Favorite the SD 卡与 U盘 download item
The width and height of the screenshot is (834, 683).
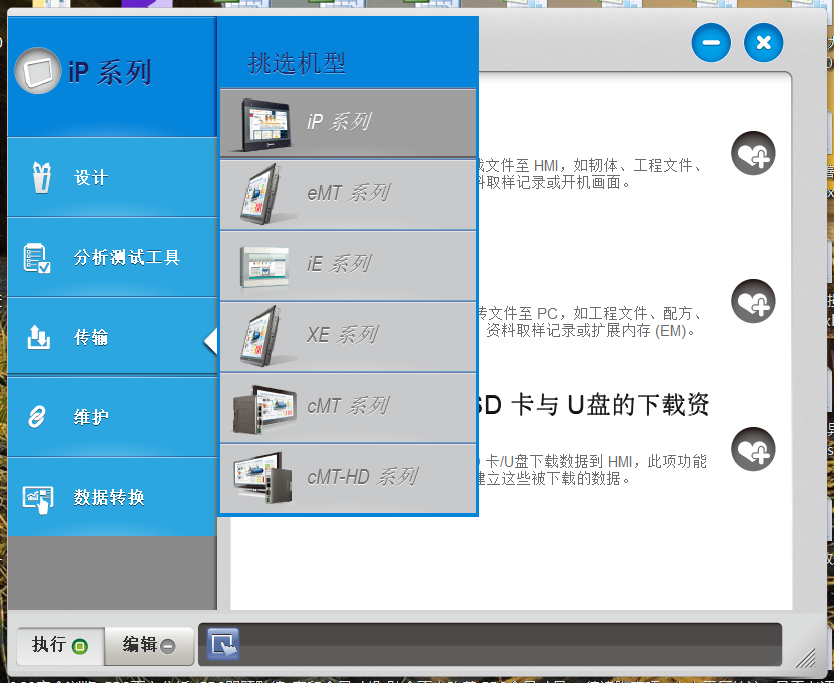[x=752, y=449]
